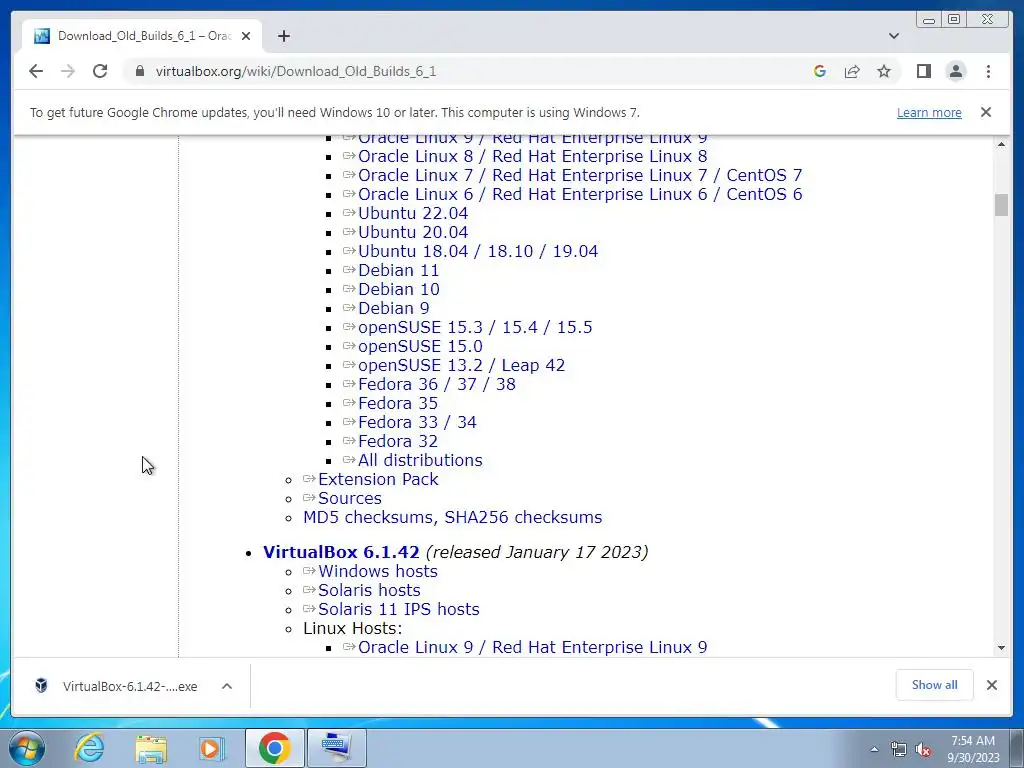This screenshot has height=768, width=1024.
Task: Select the Download_Old_Builds_6_1 tab
Action: click(142, 36)
